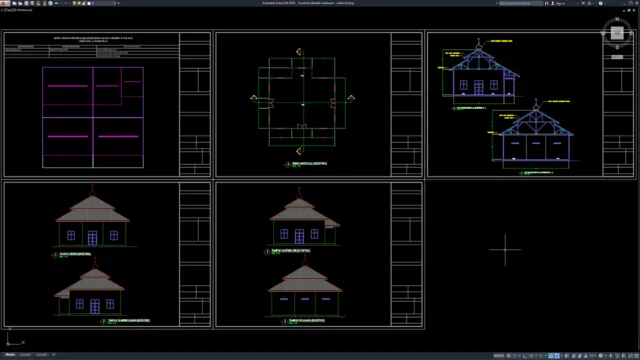
Task: Click the Sign In button
Action: [x=559, y=3]
